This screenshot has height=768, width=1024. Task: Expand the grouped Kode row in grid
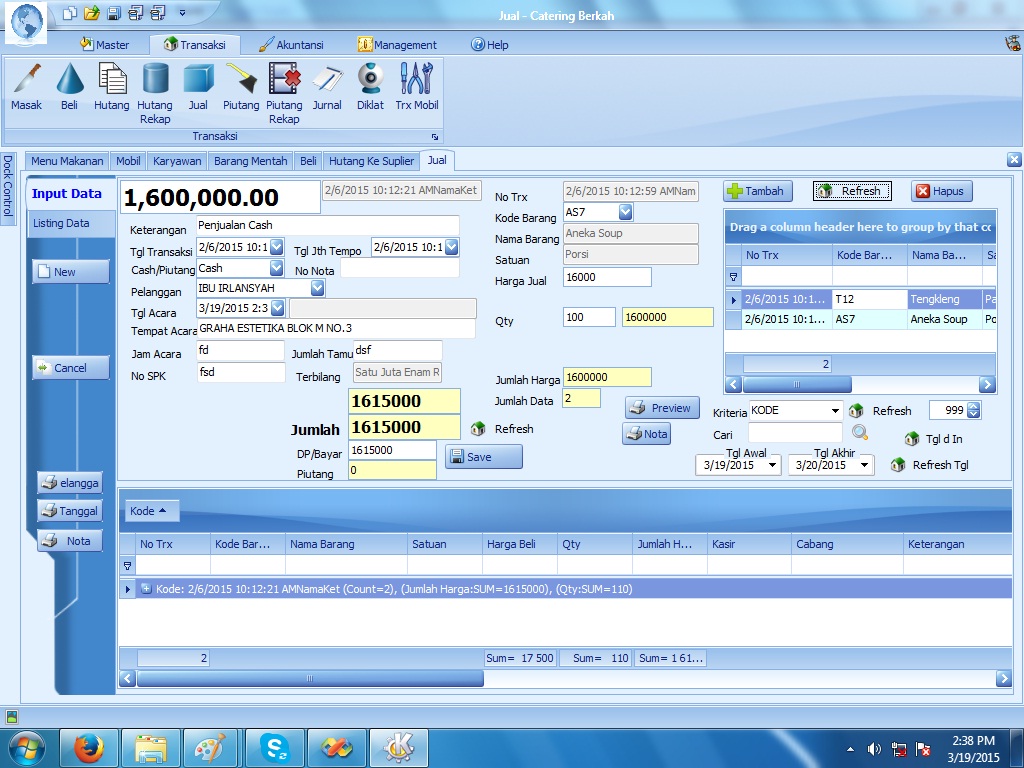click(x=146, y=589)
